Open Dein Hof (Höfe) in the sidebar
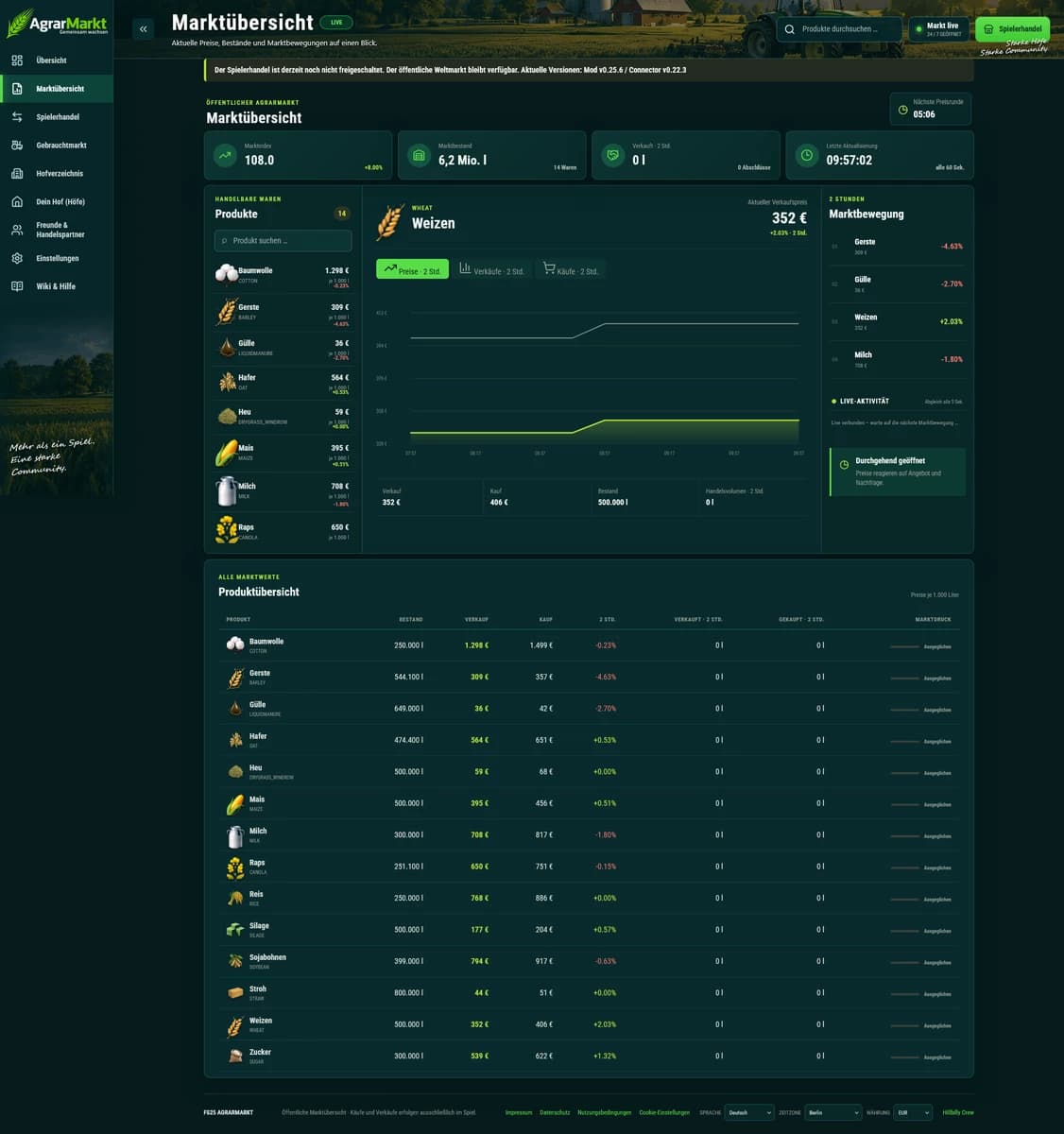 pos(57,201)
